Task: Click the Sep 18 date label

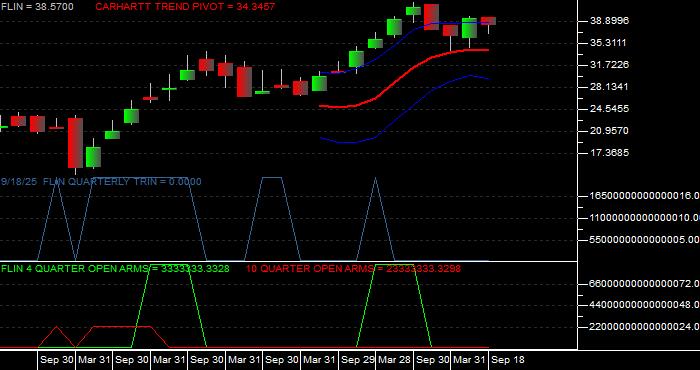Action: coord(508,360)
